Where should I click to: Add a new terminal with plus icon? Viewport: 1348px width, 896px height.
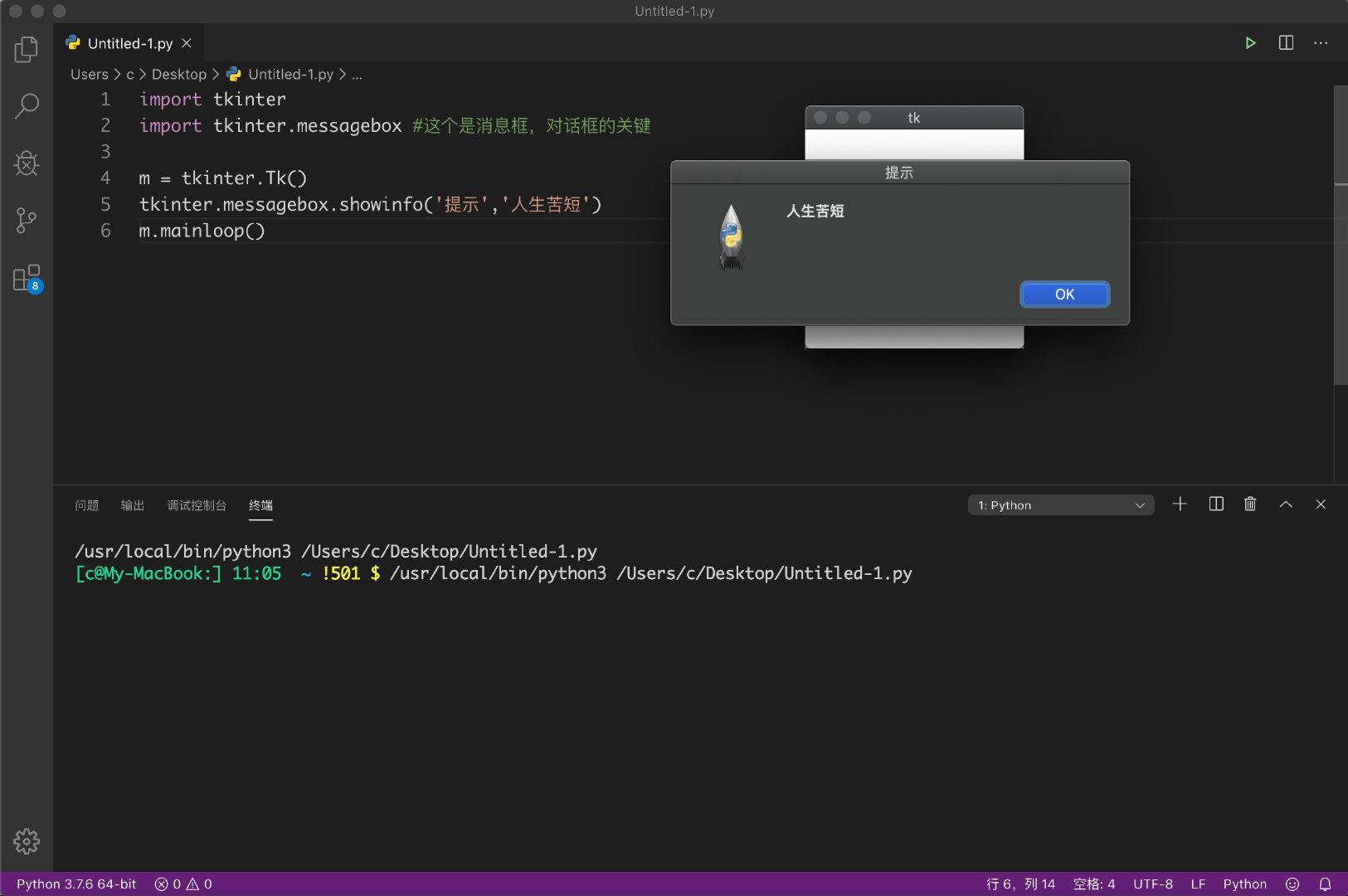[1180, 504]
